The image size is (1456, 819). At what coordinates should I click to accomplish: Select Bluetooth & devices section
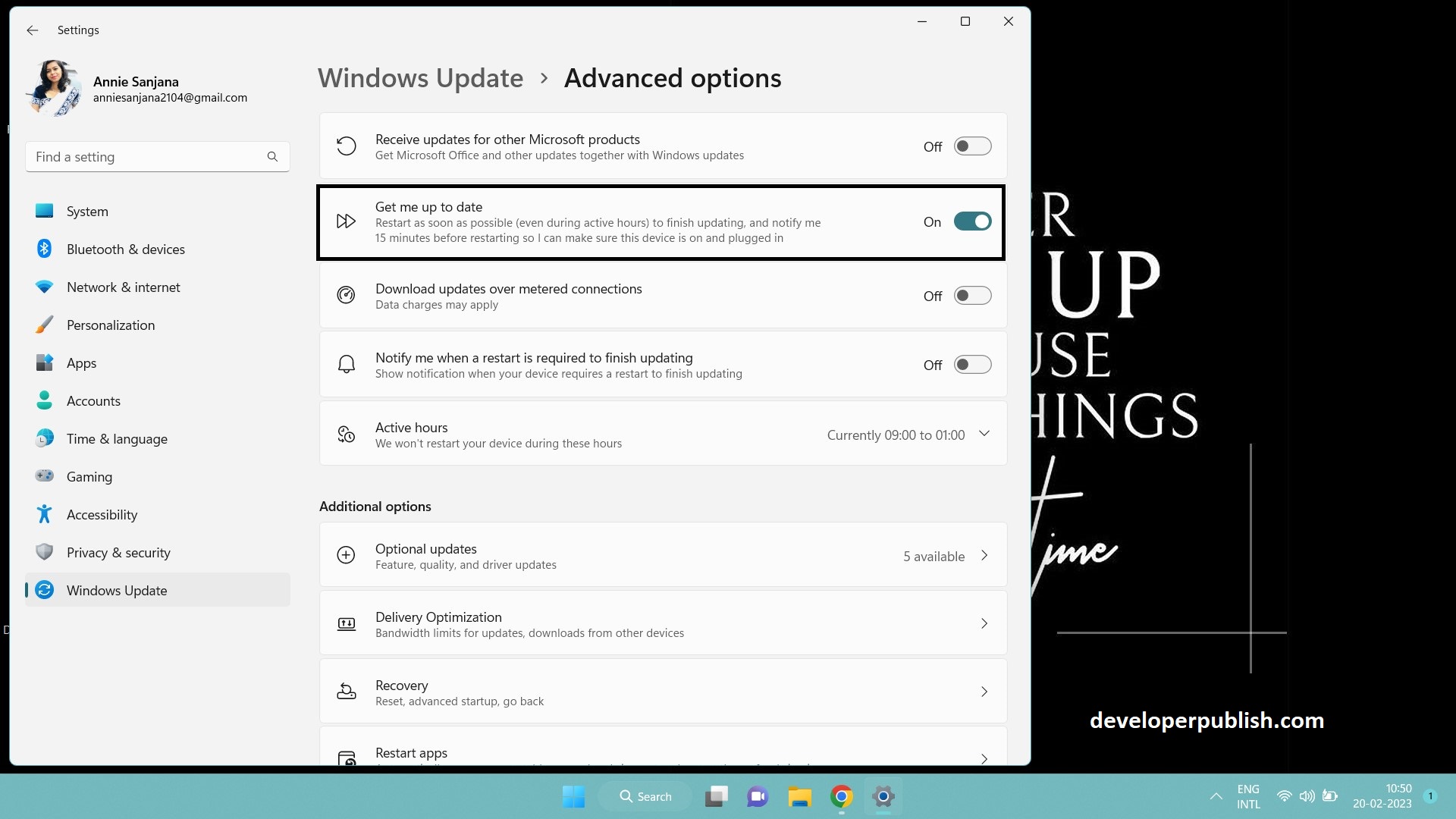[126, 249]
